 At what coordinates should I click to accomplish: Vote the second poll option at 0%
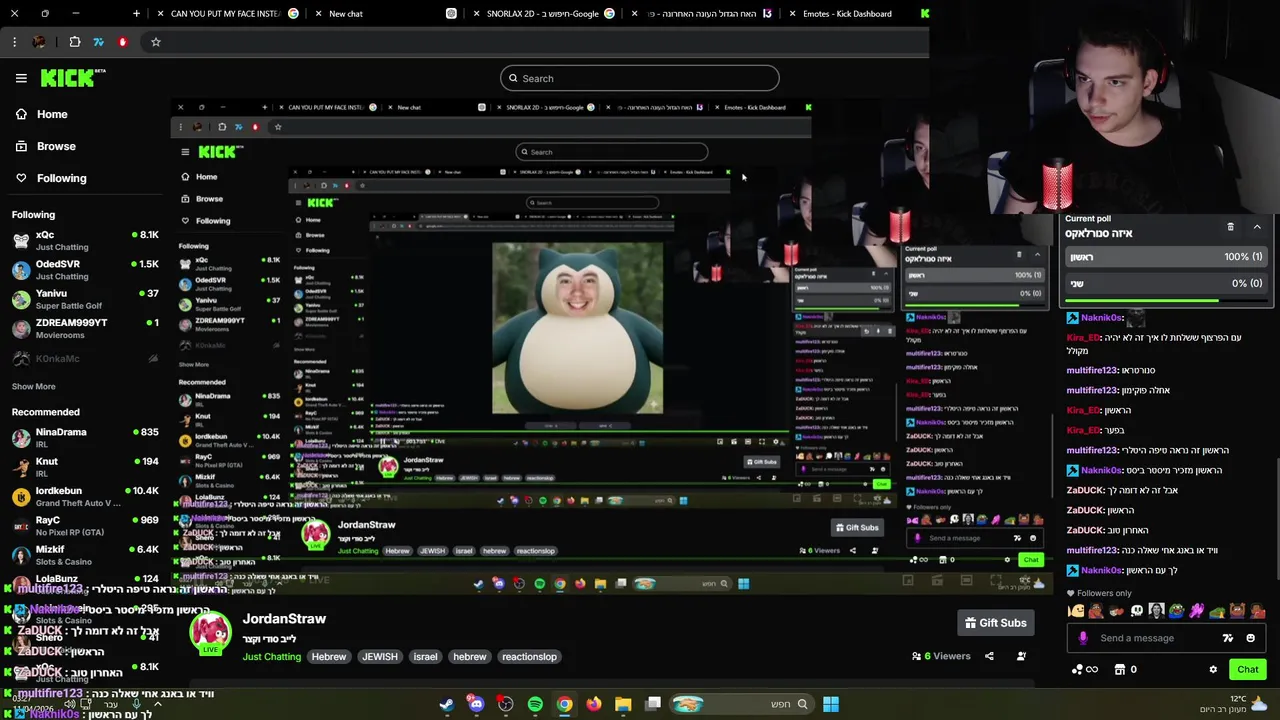1165,283
